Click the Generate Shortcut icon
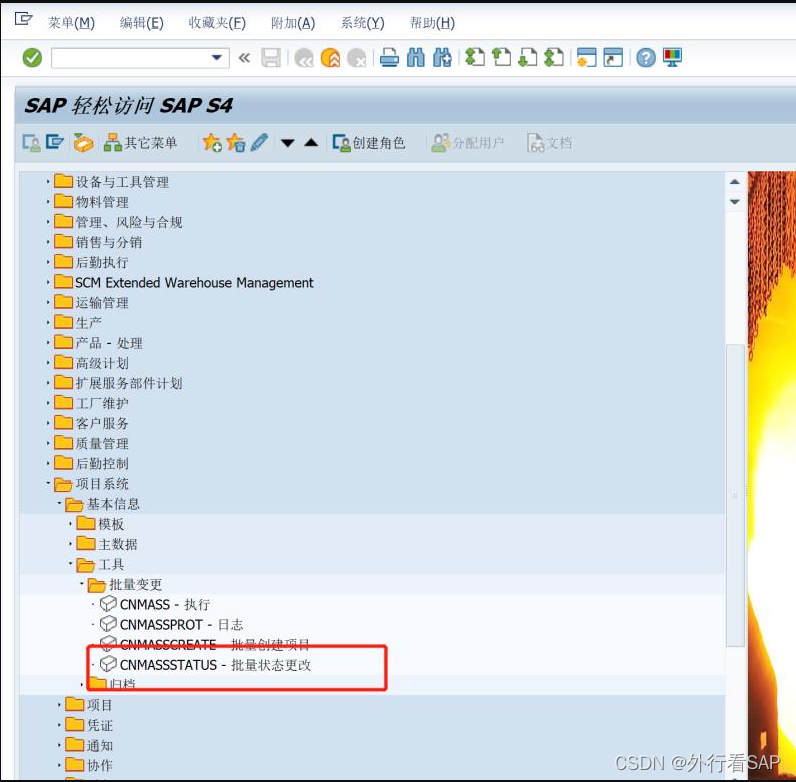 pyautogui.click(x=613, y=58)
